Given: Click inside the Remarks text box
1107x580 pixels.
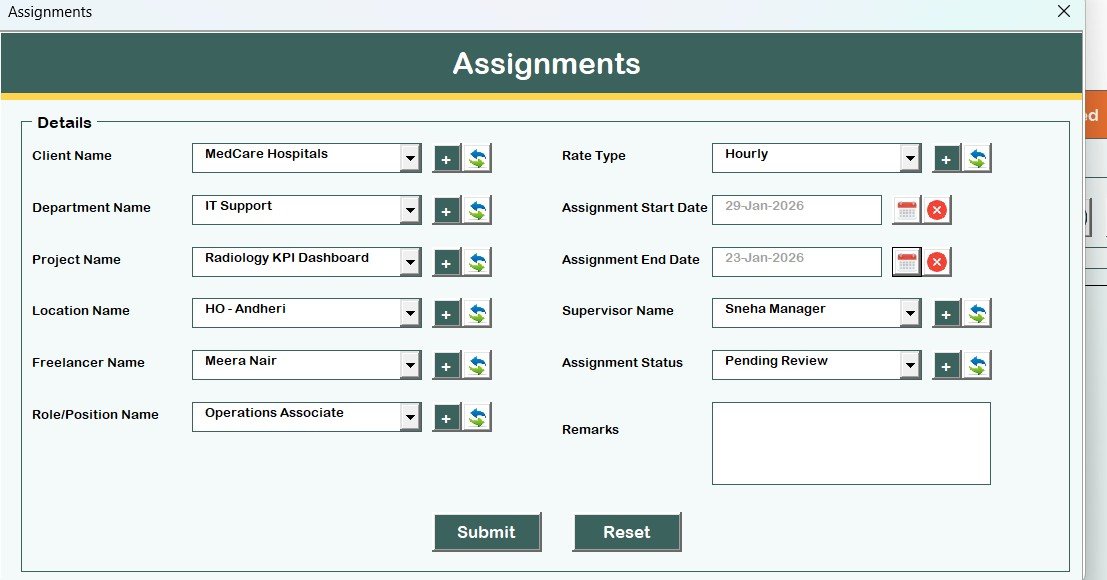Looking at the screenshot, I should (x=850, y=441).
